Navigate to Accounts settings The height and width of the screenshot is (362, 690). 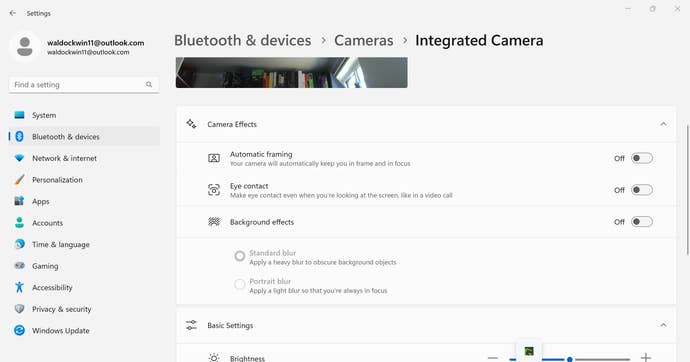84,223
